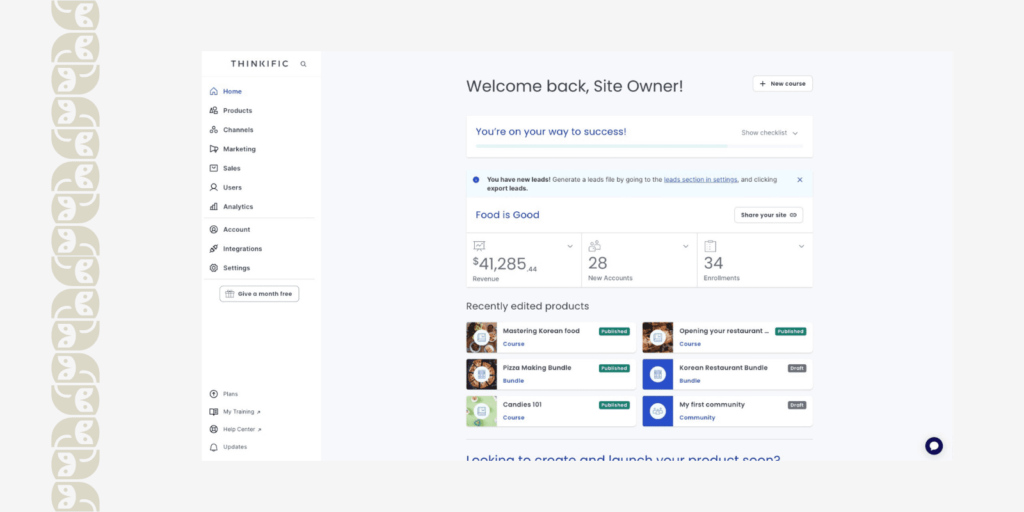The width and height of the screenshot is (1024, 512).
Task: Open the Revenue card dropdown chevron
Action: [570, 246]
